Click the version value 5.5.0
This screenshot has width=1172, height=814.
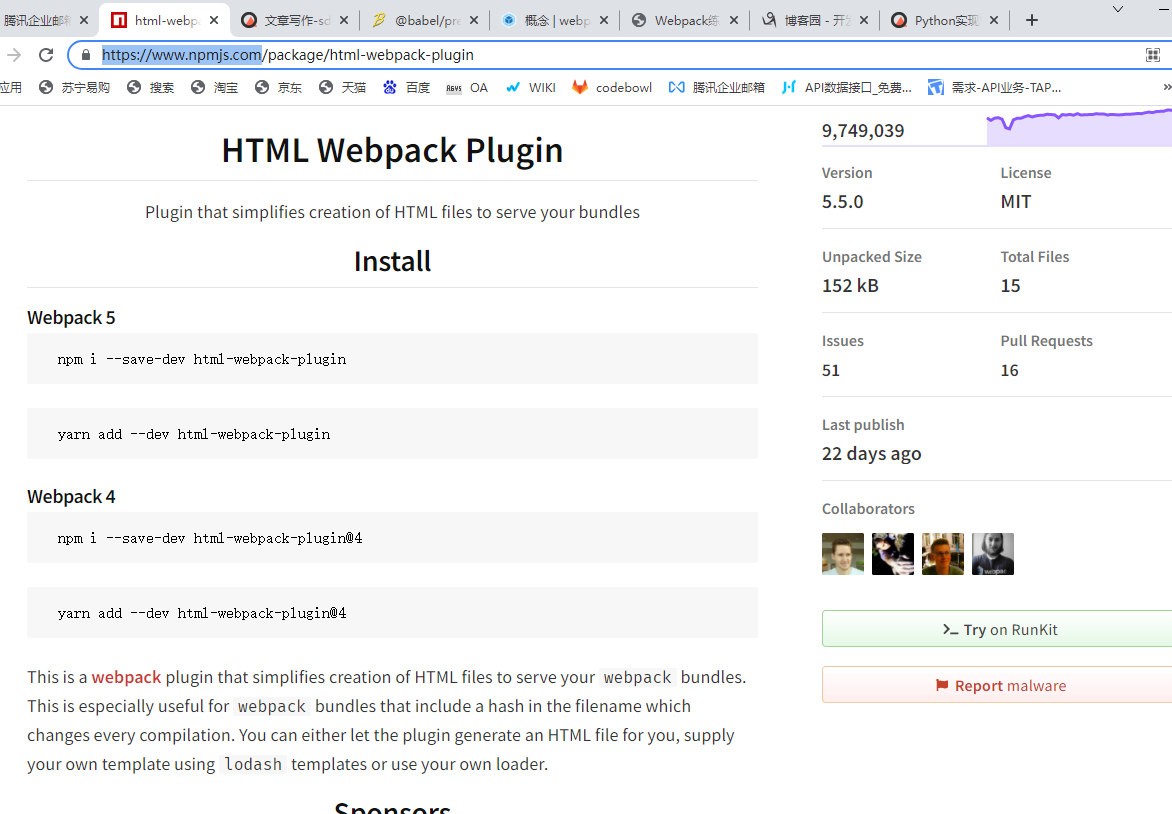pyautogui.click(x=842, y=202)
